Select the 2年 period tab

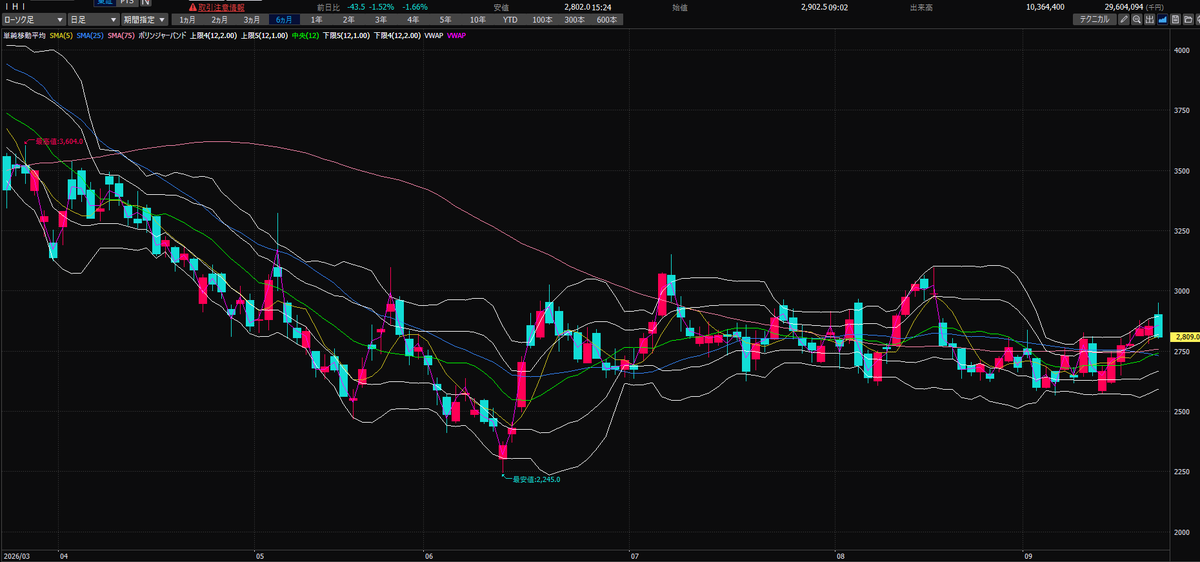(348, 19)
